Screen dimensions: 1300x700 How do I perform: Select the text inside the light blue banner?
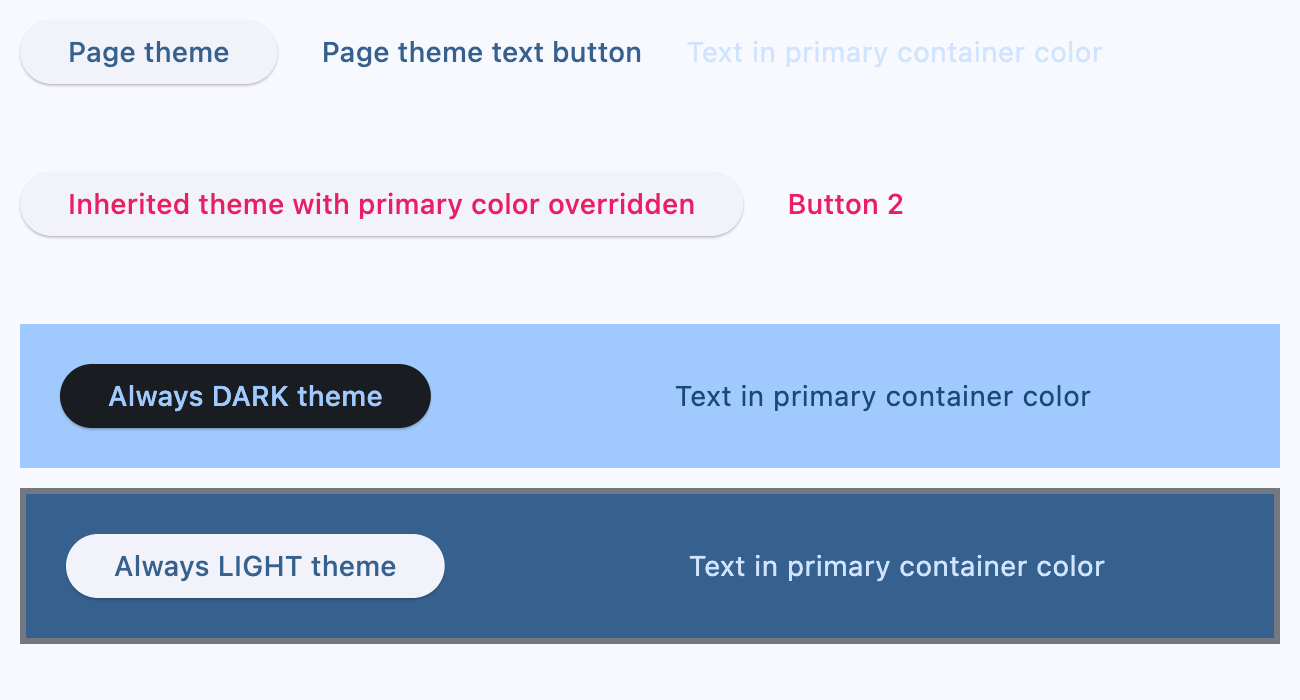click(883, 396)
